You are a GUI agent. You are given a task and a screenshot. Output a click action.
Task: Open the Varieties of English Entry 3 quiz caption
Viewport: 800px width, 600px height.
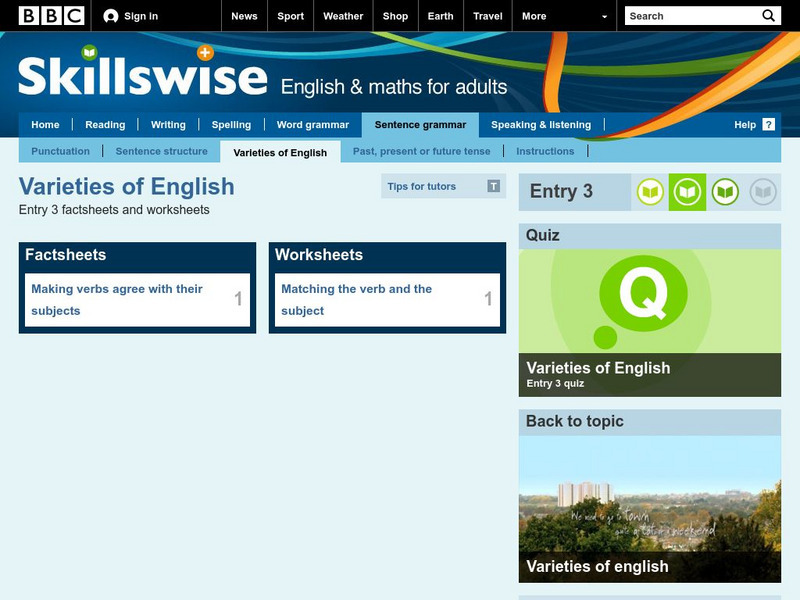coord(649,374)
